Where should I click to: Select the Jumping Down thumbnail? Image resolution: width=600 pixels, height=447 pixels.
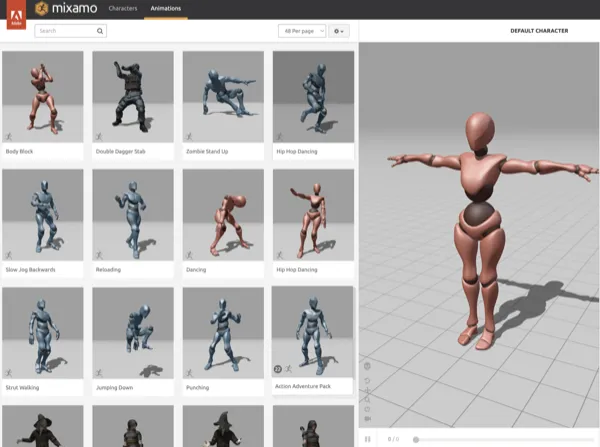coord(133,333)
